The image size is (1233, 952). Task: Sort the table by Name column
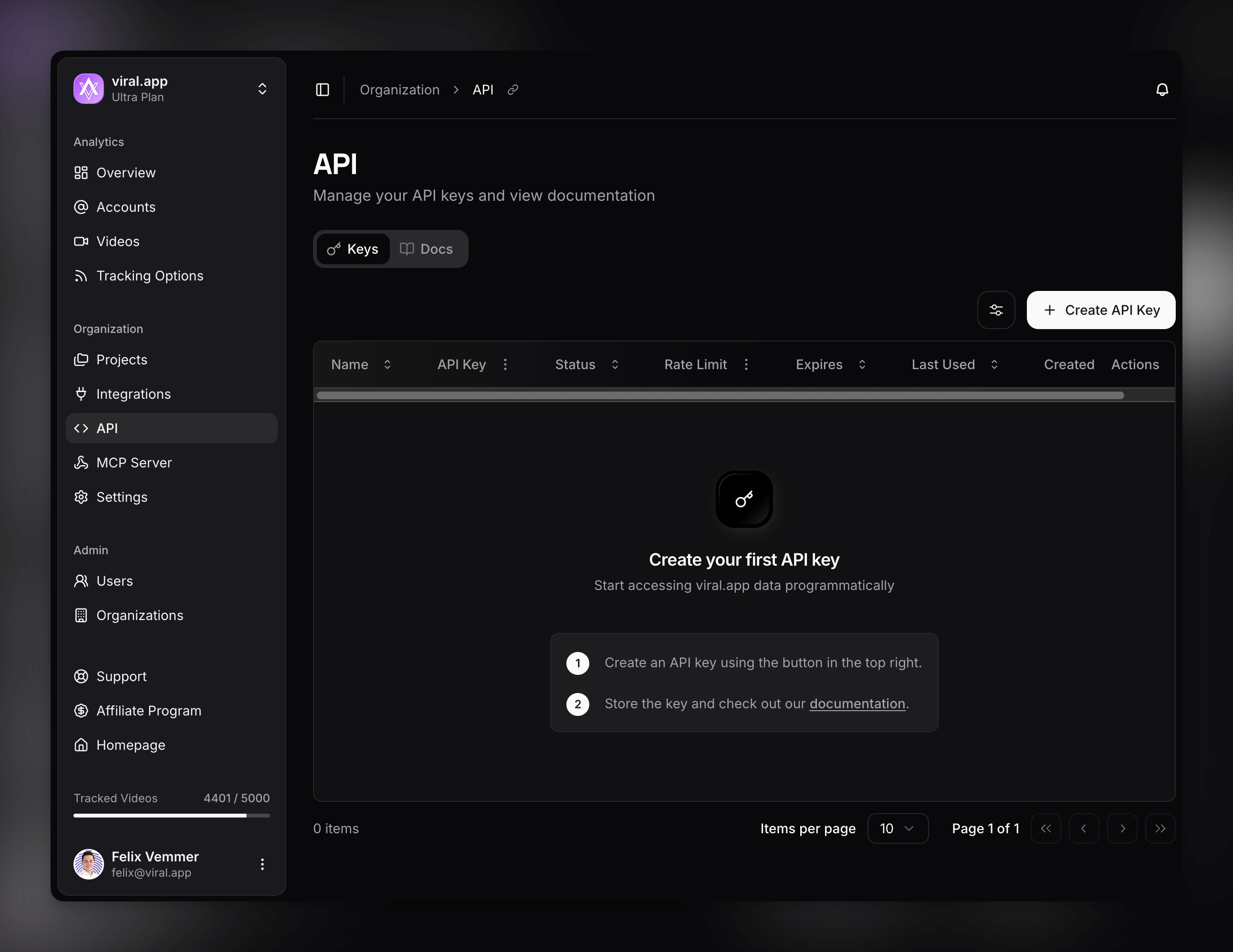click(387, 364)
